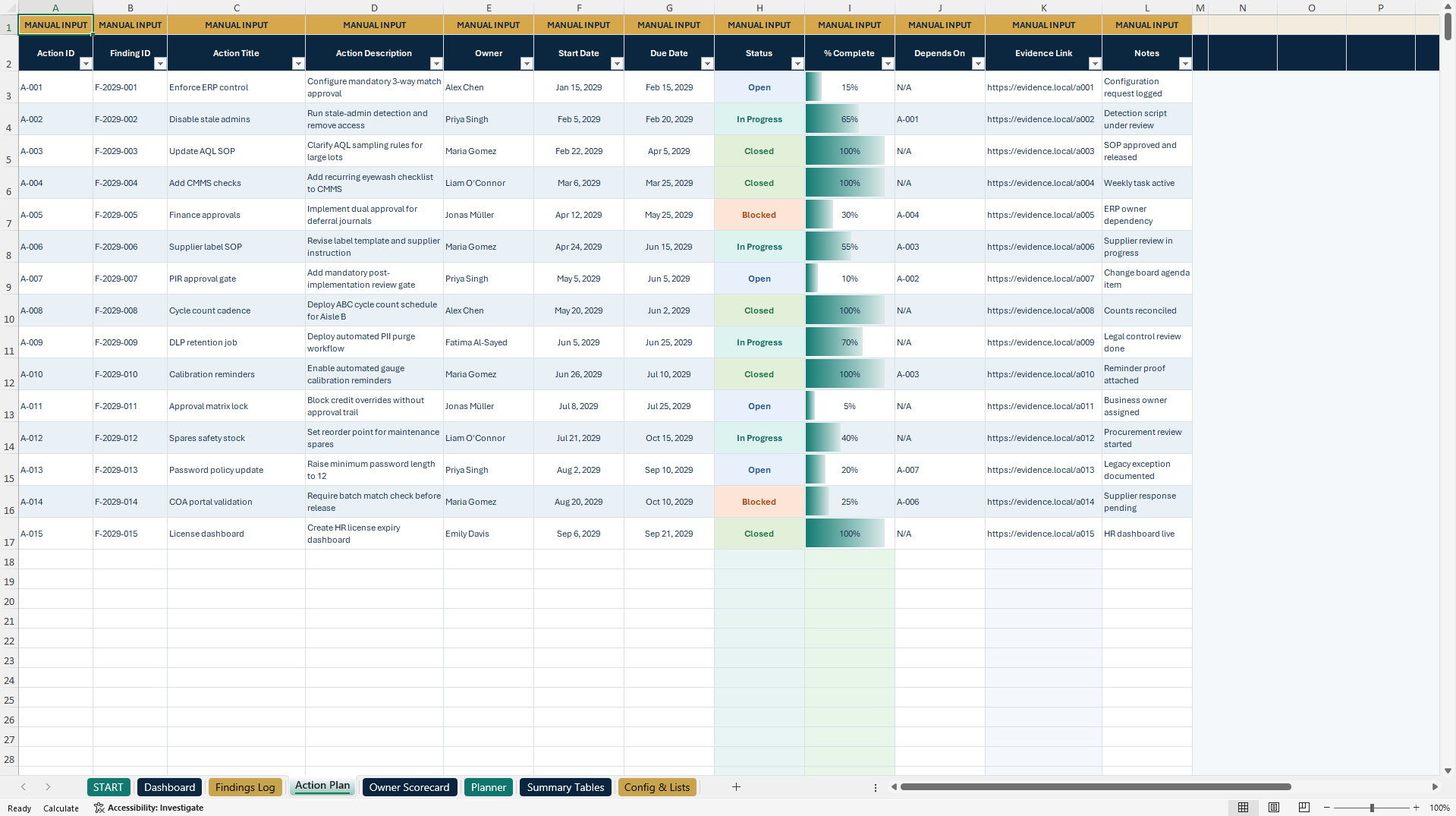Open Owner column filter dropdown
This screenshot has height=816, width=1456.
(527, 64)
